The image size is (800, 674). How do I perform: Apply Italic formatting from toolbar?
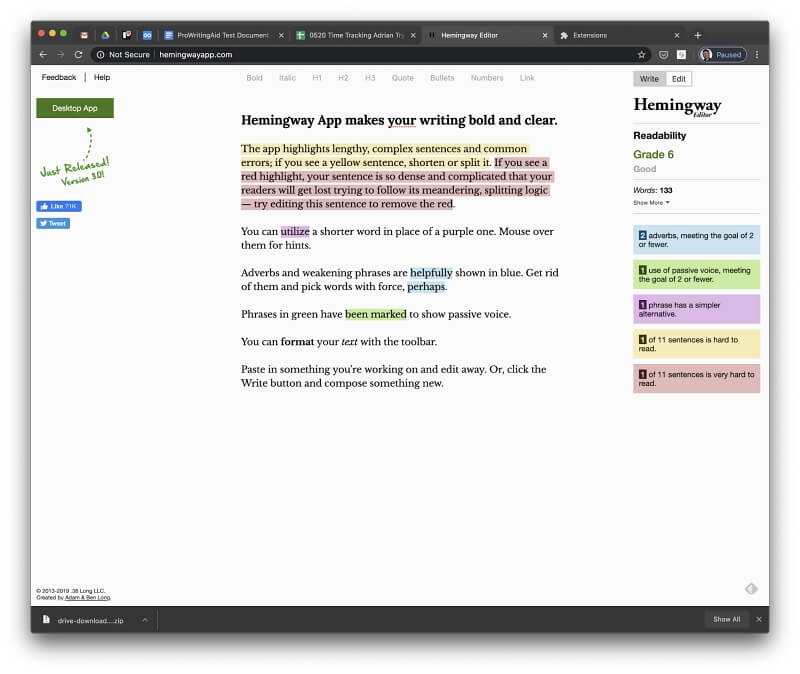[x=287, y=78]
